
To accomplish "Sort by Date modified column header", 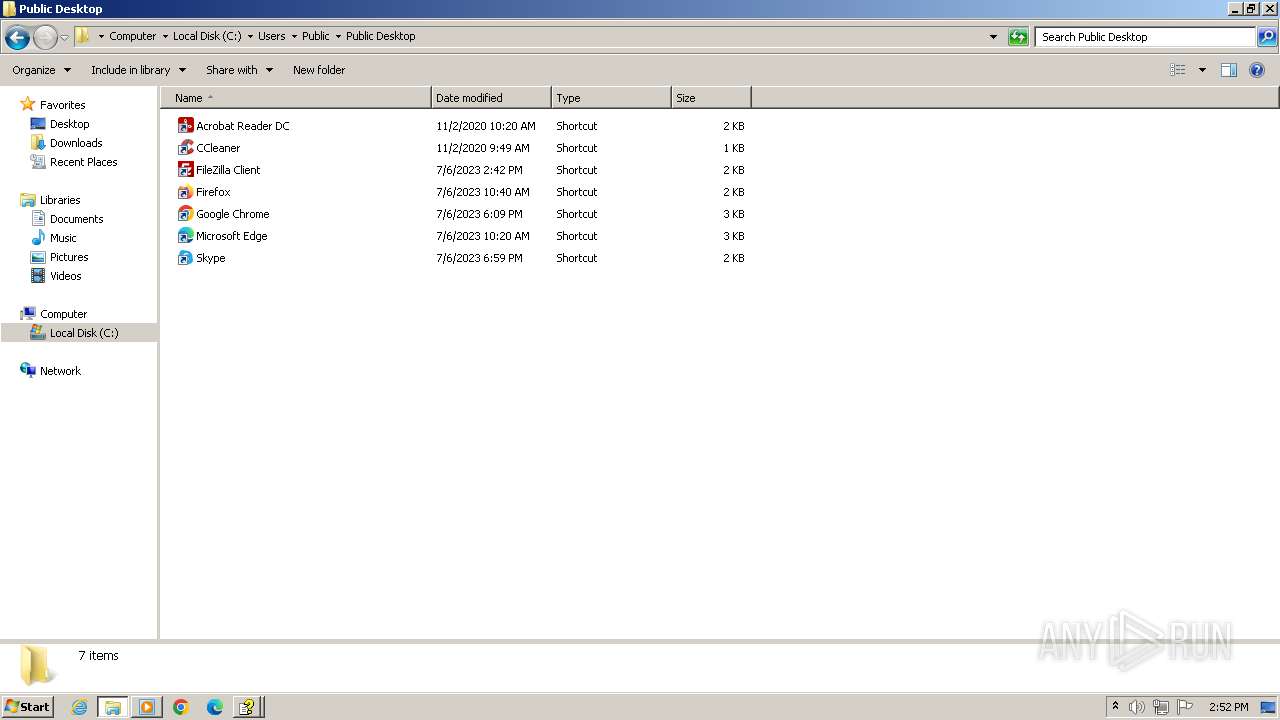I will pos(491,98).
